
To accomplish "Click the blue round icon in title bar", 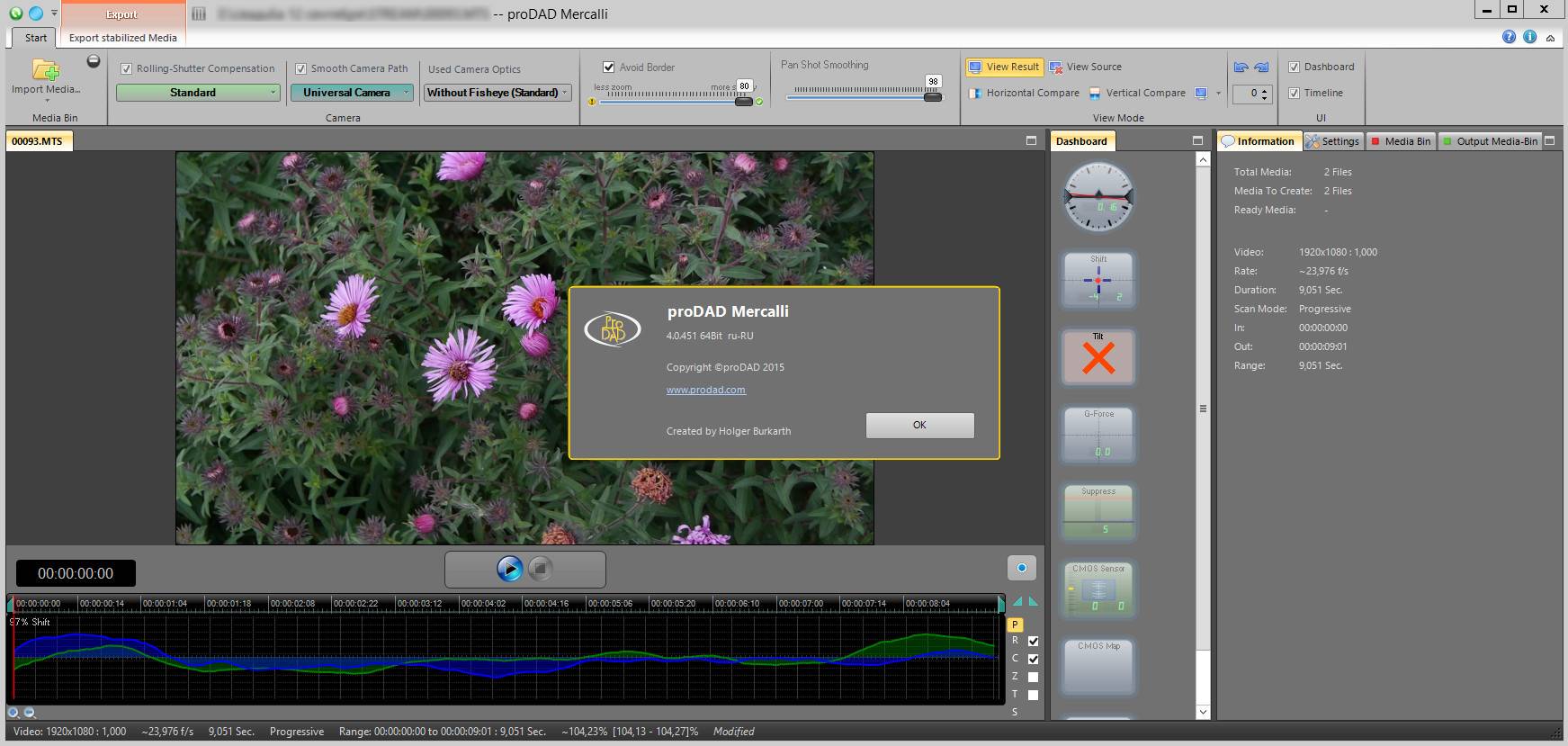I will tap(36, 13).
